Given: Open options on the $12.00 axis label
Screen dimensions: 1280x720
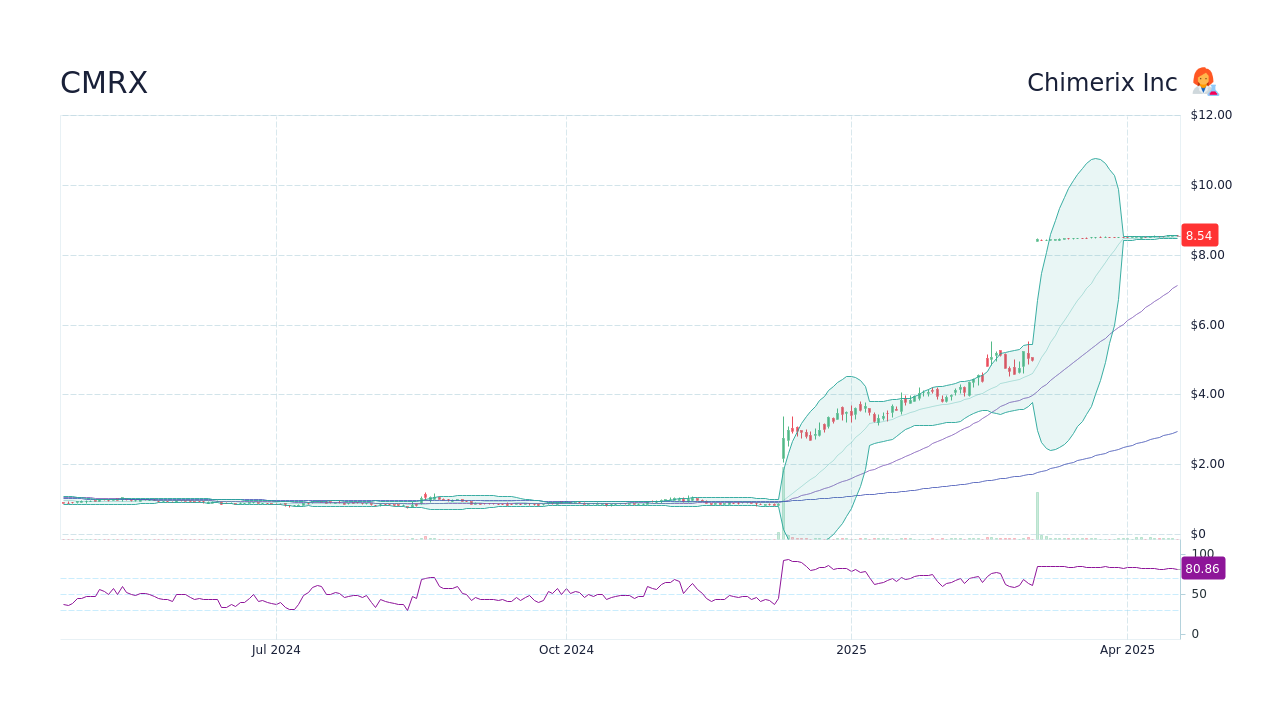Looking at the screenshot, I should pos(1210,114).
